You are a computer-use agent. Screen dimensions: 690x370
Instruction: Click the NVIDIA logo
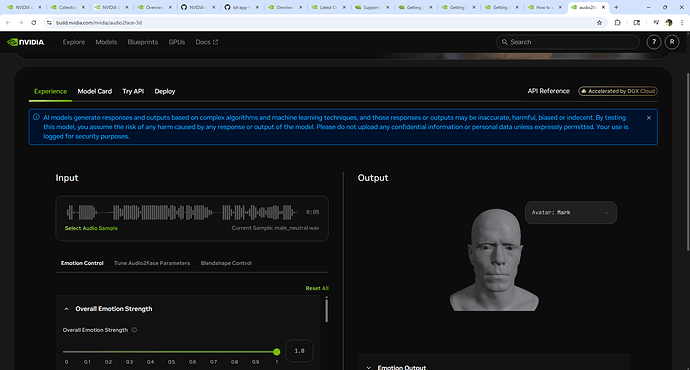click(x=26, y=42)
